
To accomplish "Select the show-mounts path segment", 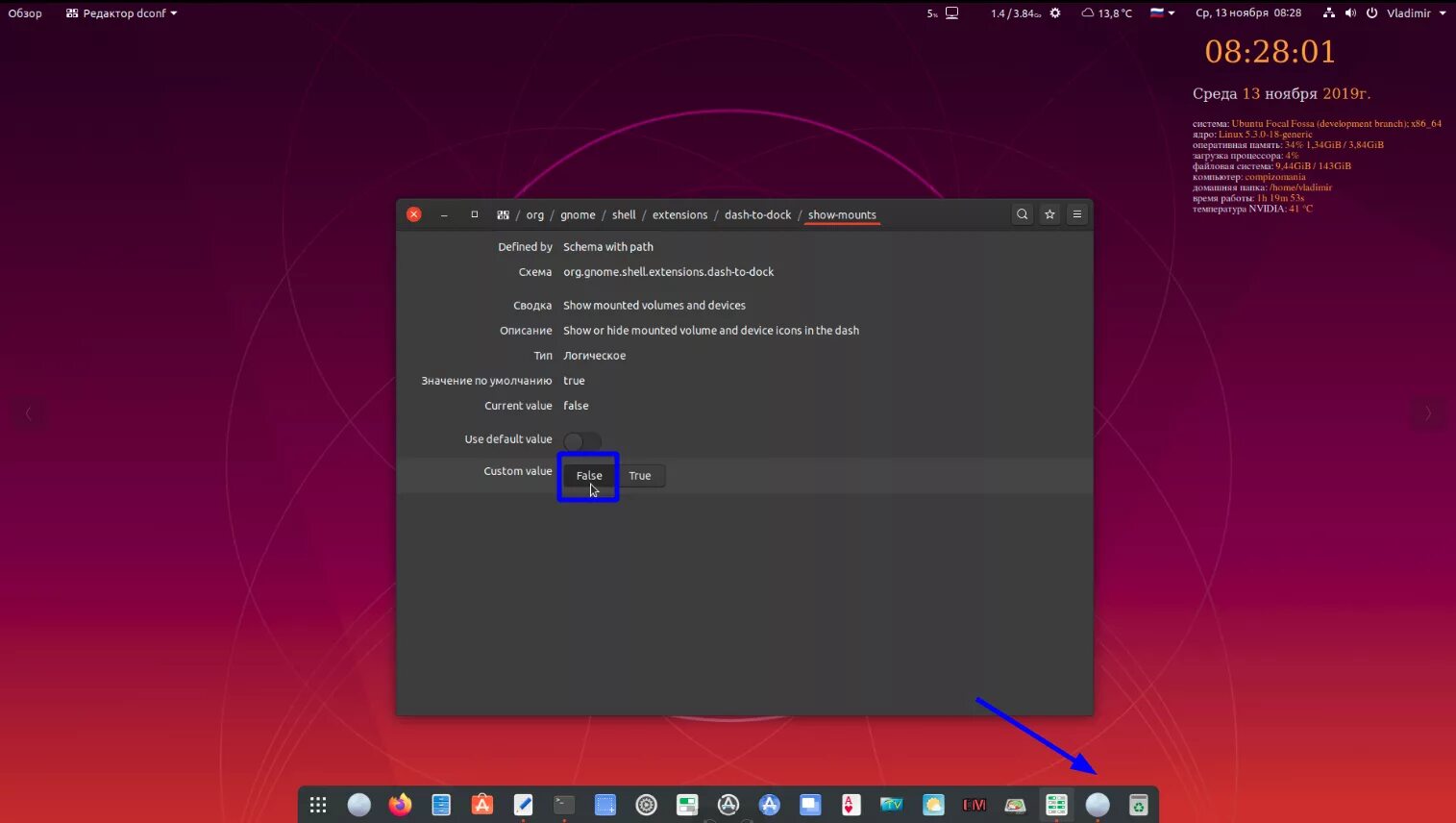I will coord(842,215).
